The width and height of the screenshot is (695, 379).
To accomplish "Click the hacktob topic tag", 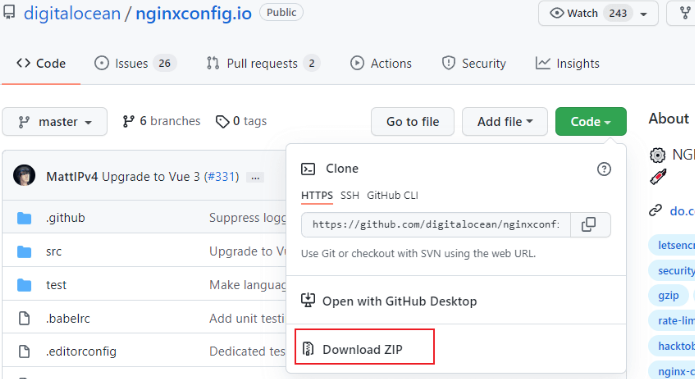I will 672,346.
